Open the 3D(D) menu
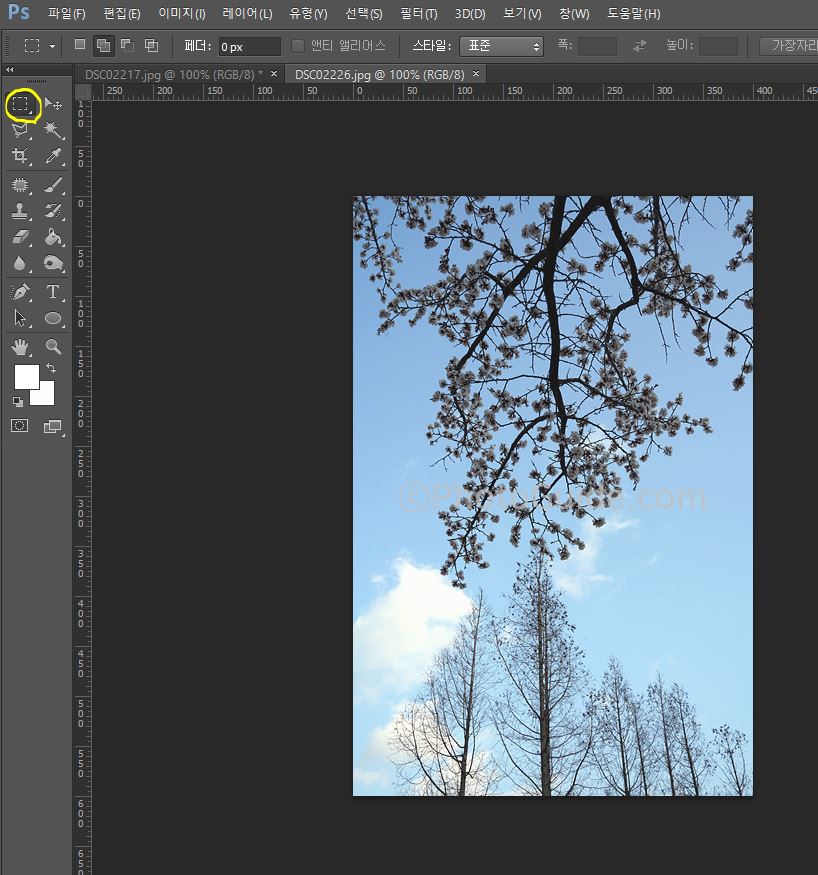Image resolution: width=818 pixels, height=875 pixels. (x=470, y=13)
